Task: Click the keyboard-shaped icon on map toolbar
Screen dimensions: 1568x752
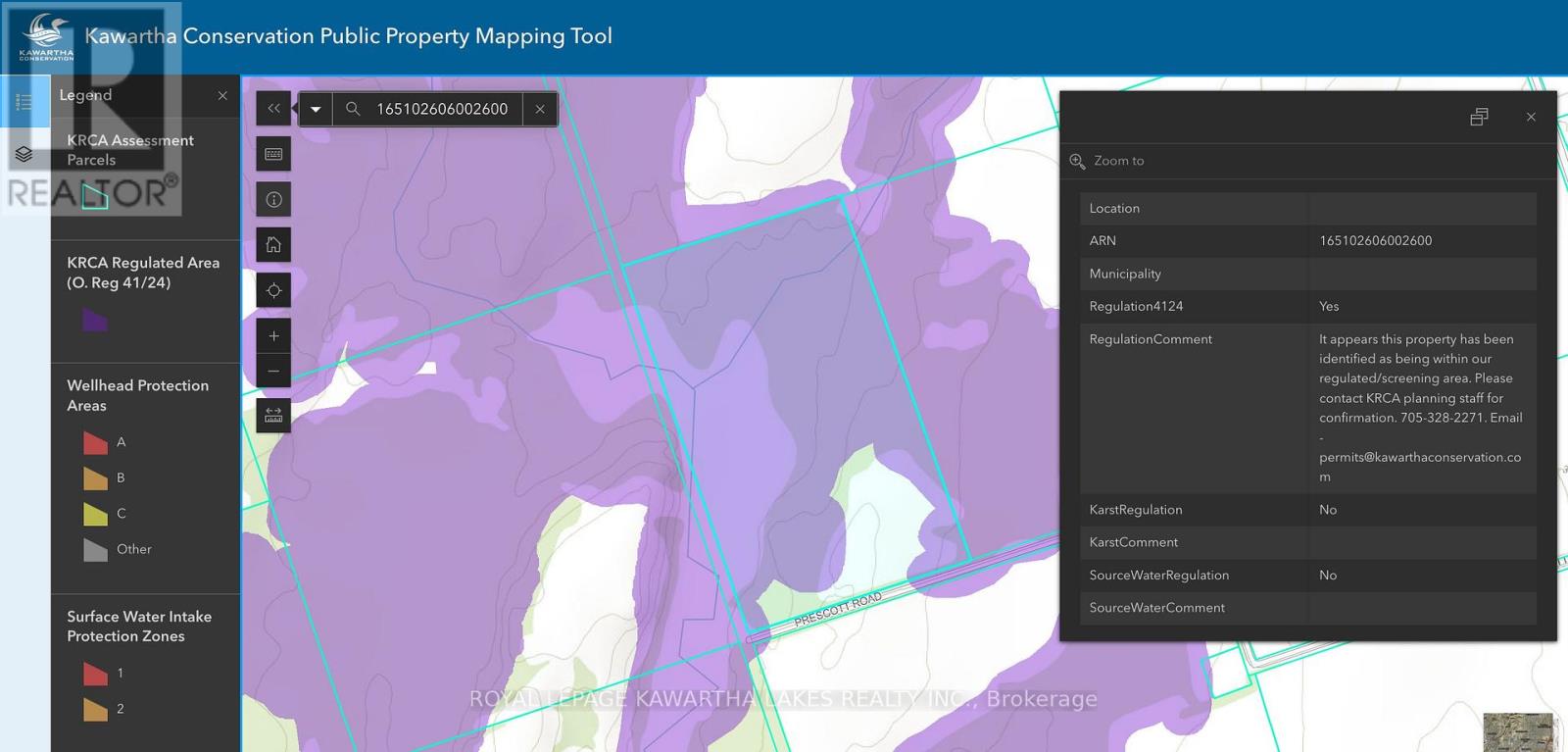Action: (273, 154)
